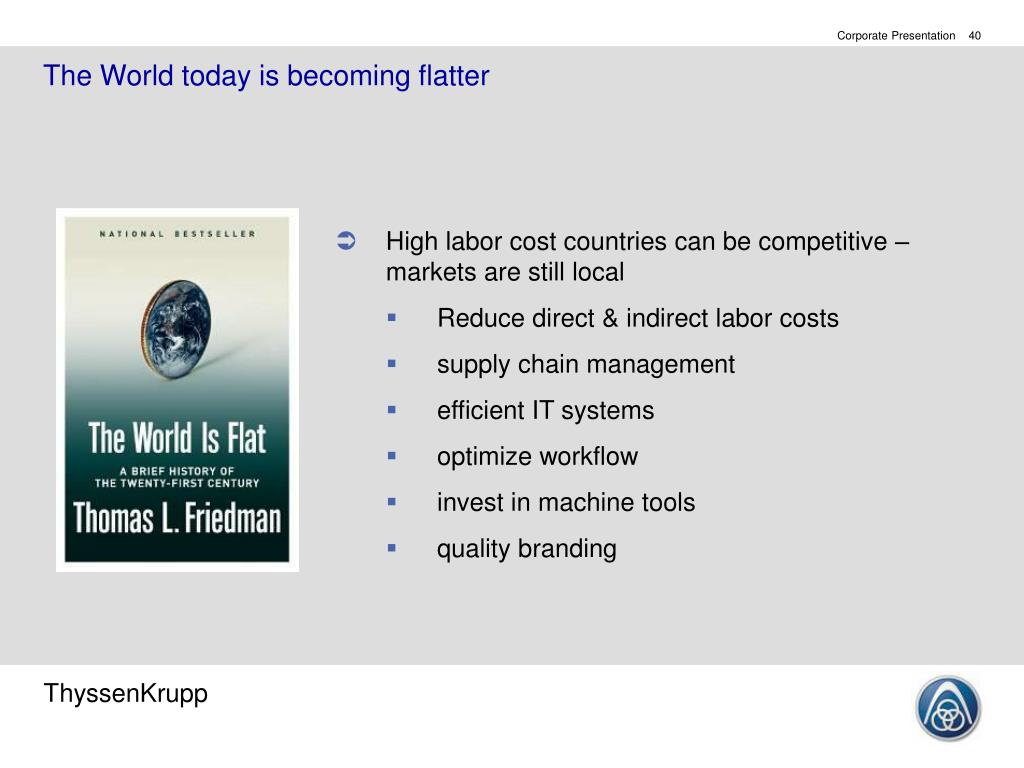Screen dimensions: 1024x768
Task: Click the coin-shaped Earth image on the cover
Action: click(x=177, y=329)
